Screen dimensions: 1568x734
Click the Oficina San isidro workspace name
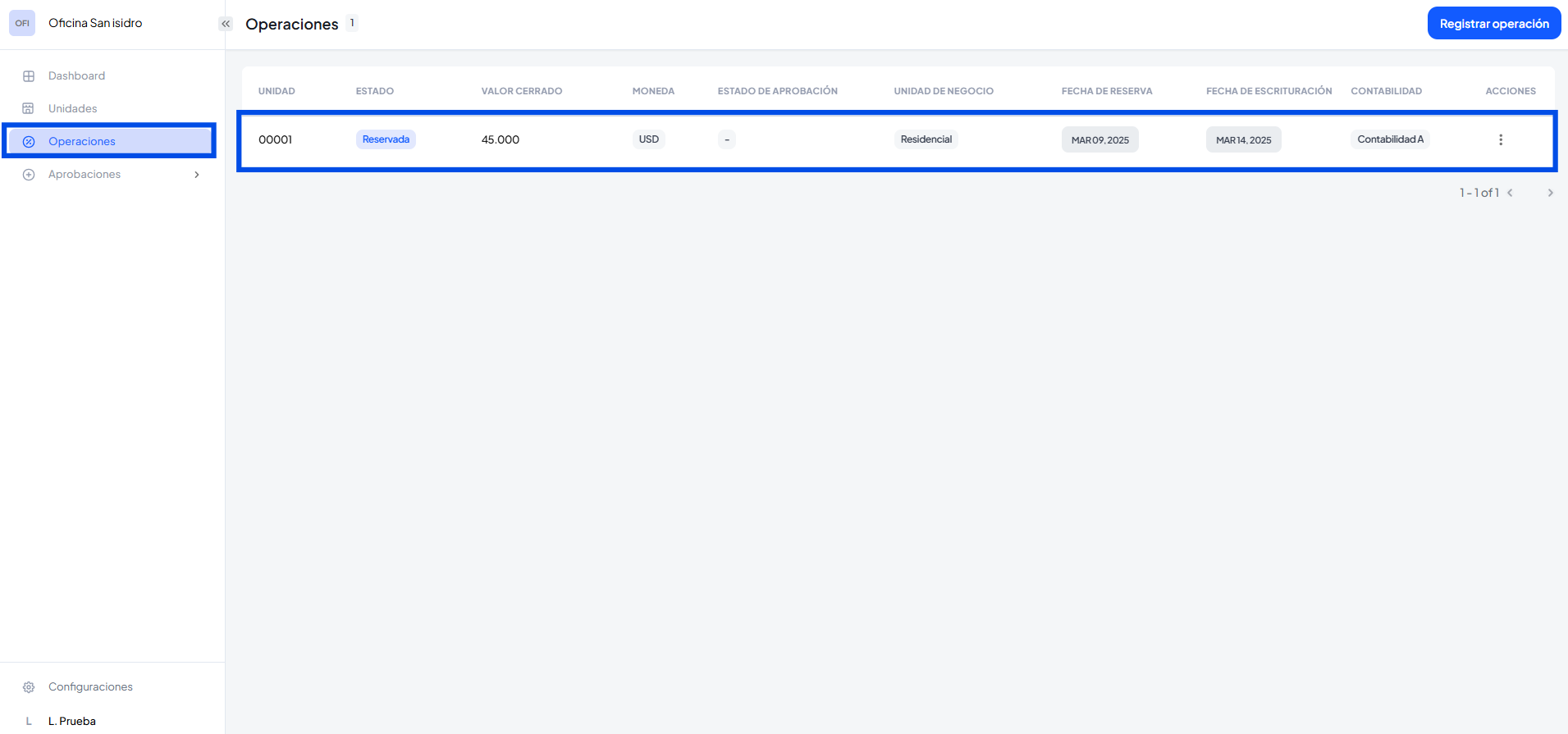[95, 23]
